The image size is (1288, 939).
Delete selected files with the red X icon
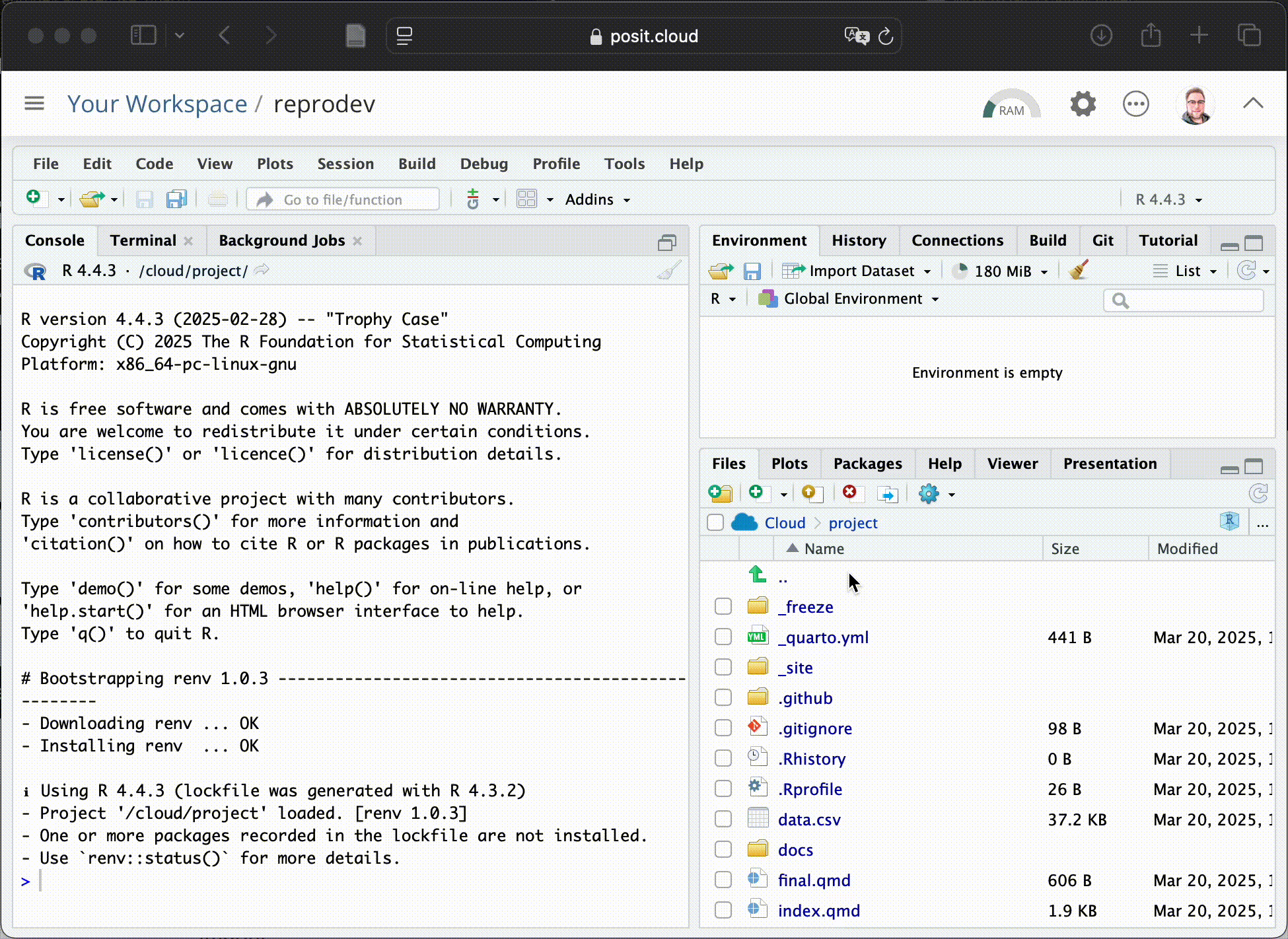tap(851, 493)
